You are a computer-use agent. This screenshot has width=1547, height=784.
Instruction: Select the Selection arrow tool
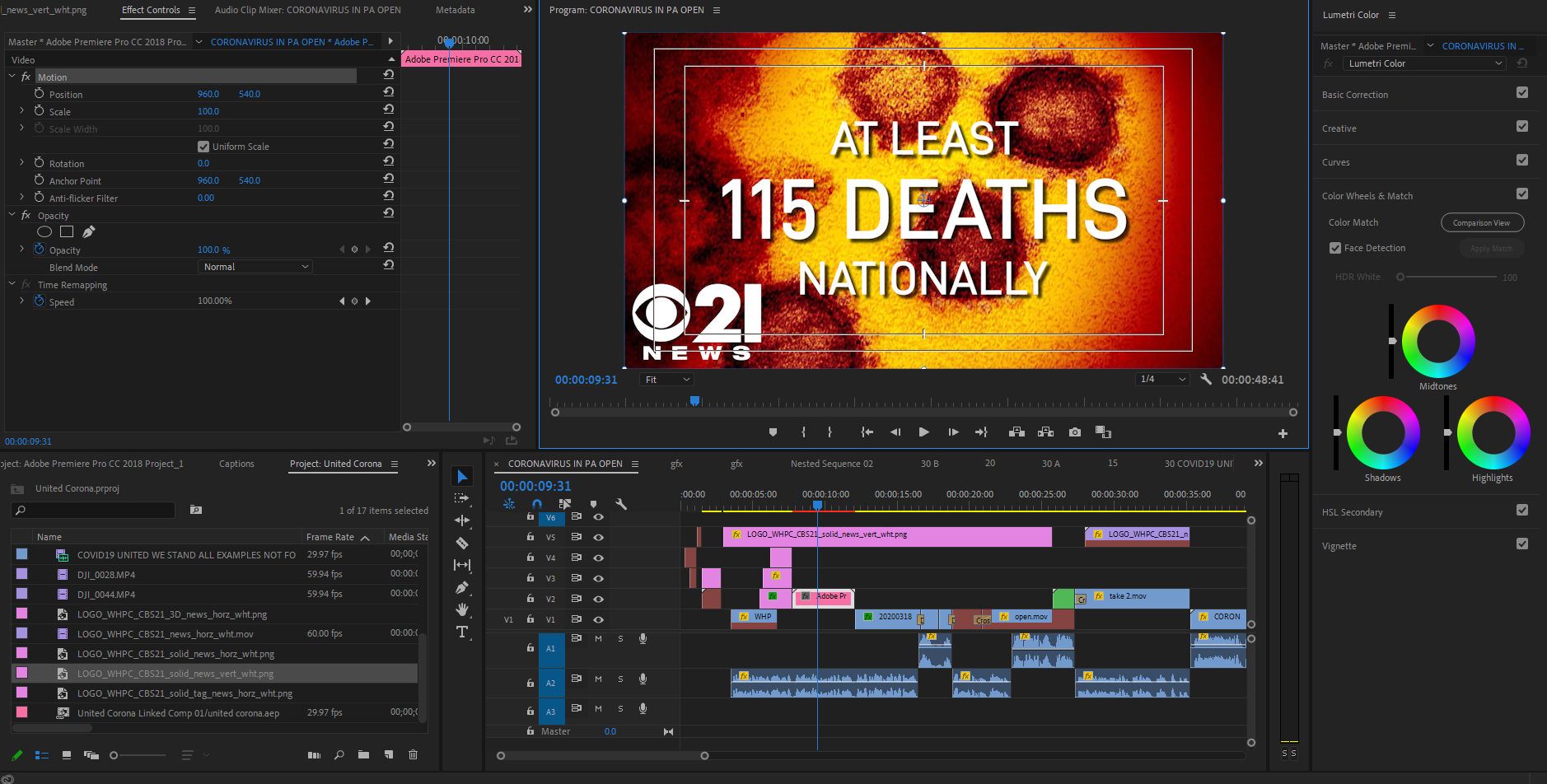pos(462,477)
